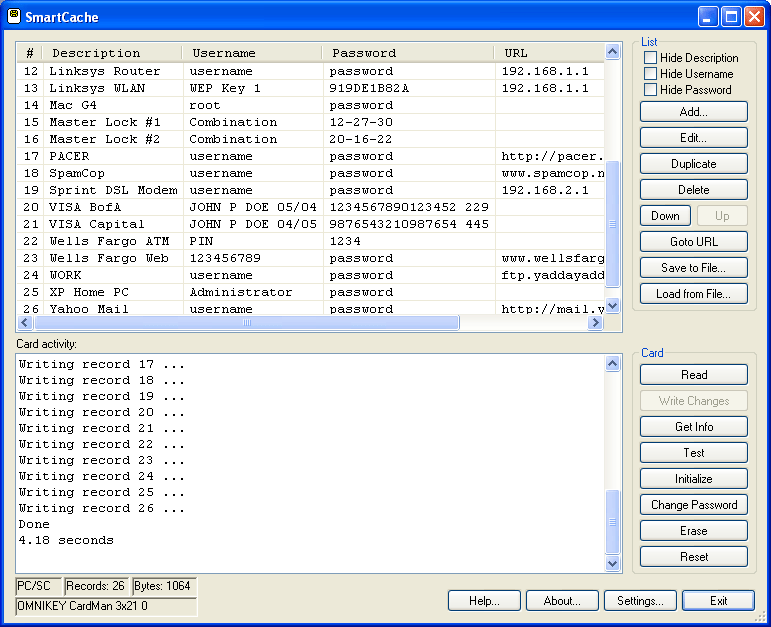Click the SmartCache title bar app icon
This screenshot has width=771, height=627.
[14, 16]
